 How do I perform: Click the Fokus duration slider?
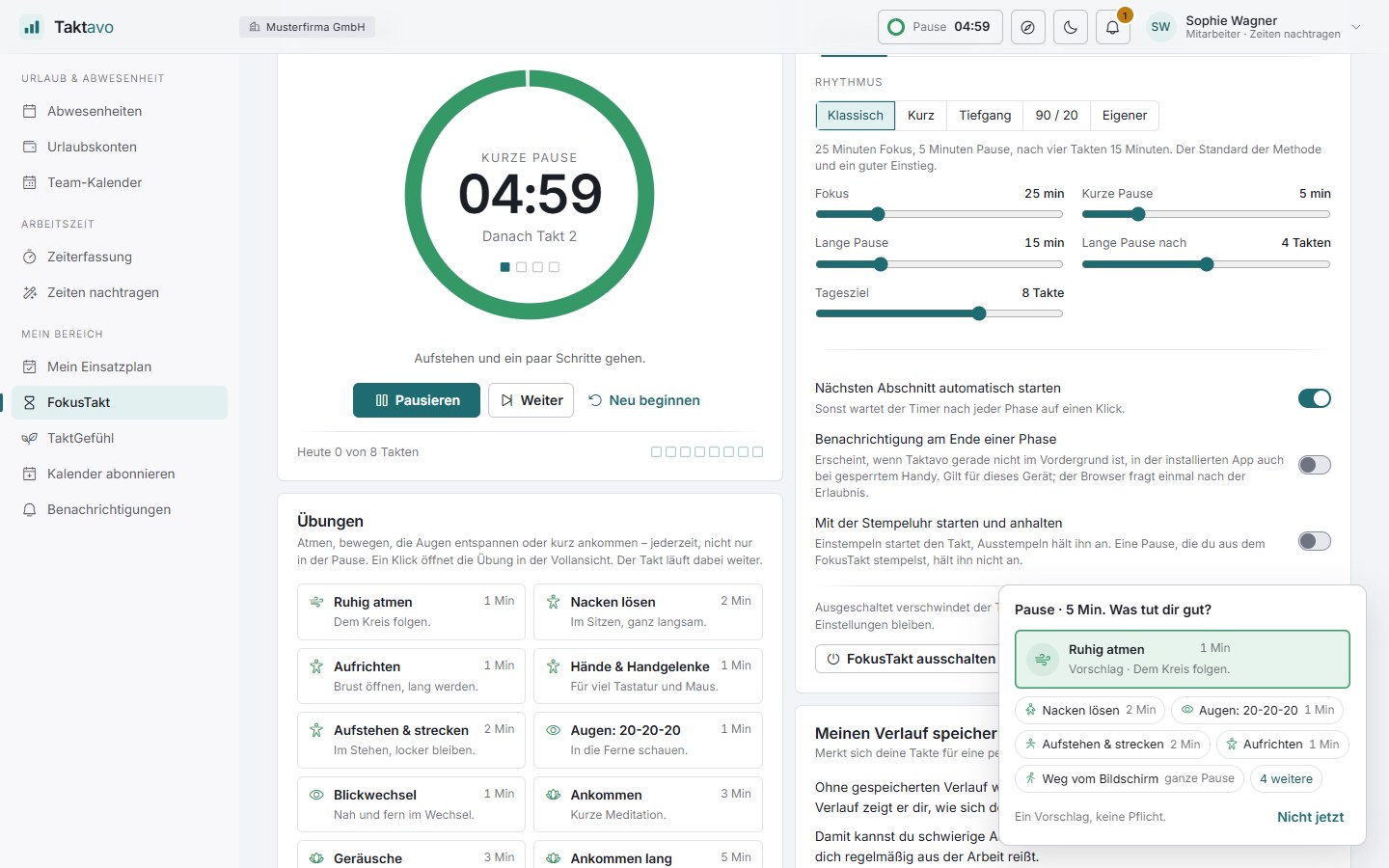coord(940,214)
